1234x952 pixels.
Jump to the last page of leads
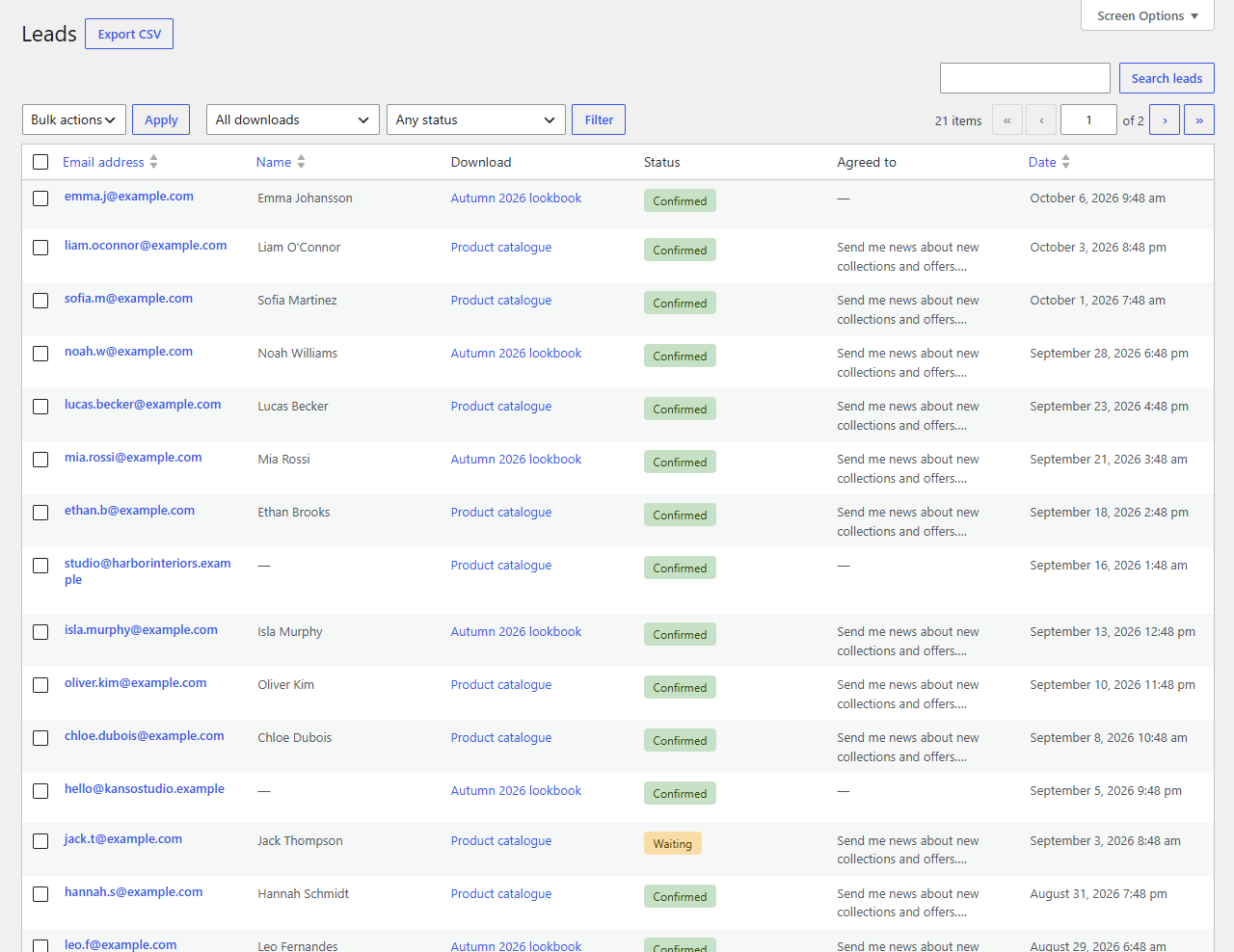tap(1199, 119)
